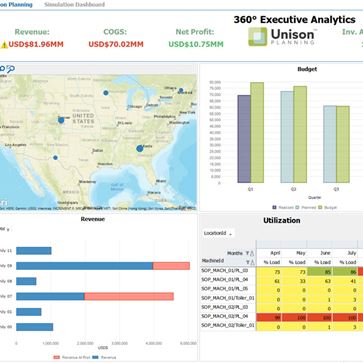Viewport: 363px width, 363px height.
Task: Toggle Revenue At Risk legend entry
Action: (x=72, y=357)
